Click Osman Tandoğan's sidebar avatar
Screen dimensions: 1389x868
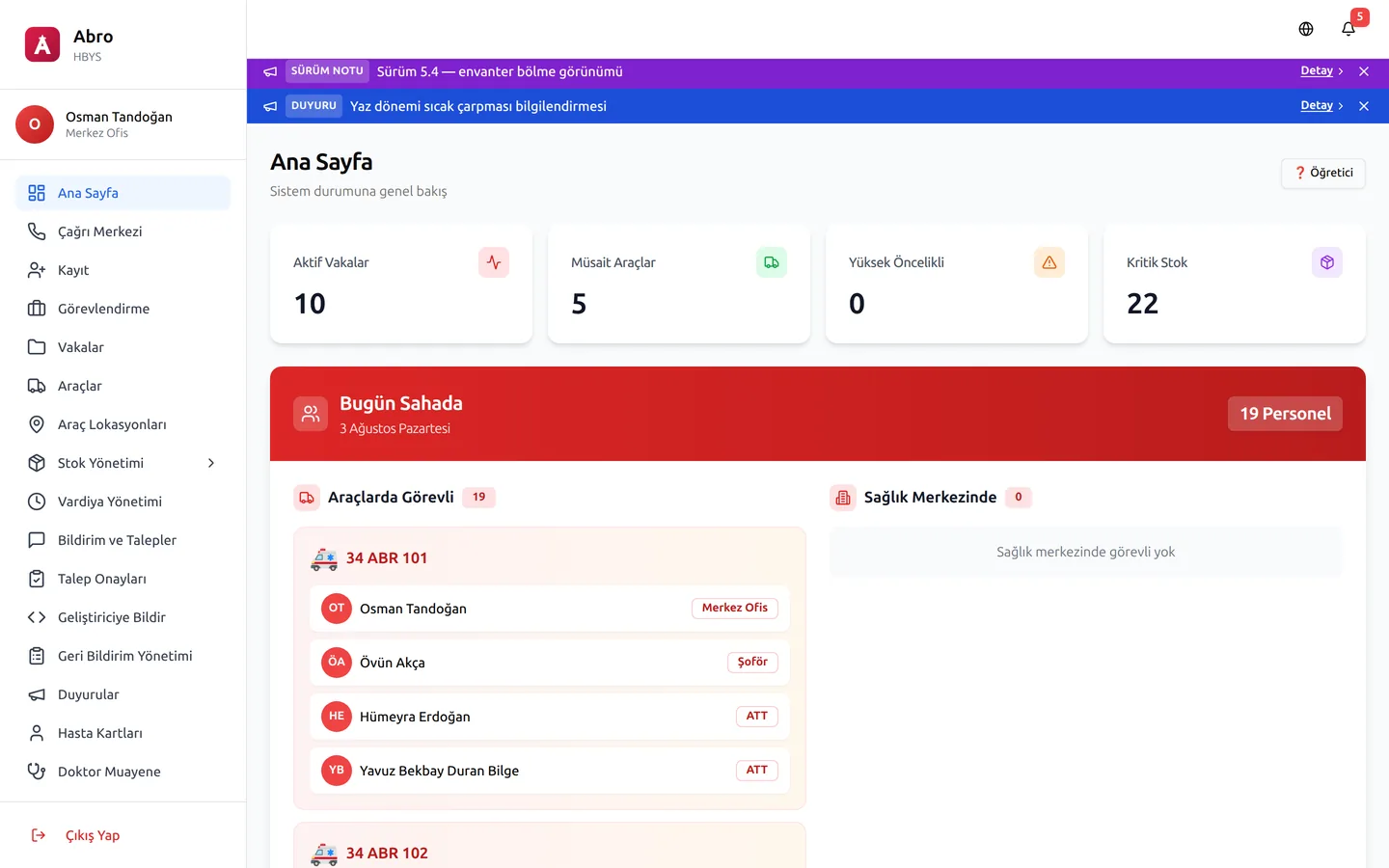35,124
